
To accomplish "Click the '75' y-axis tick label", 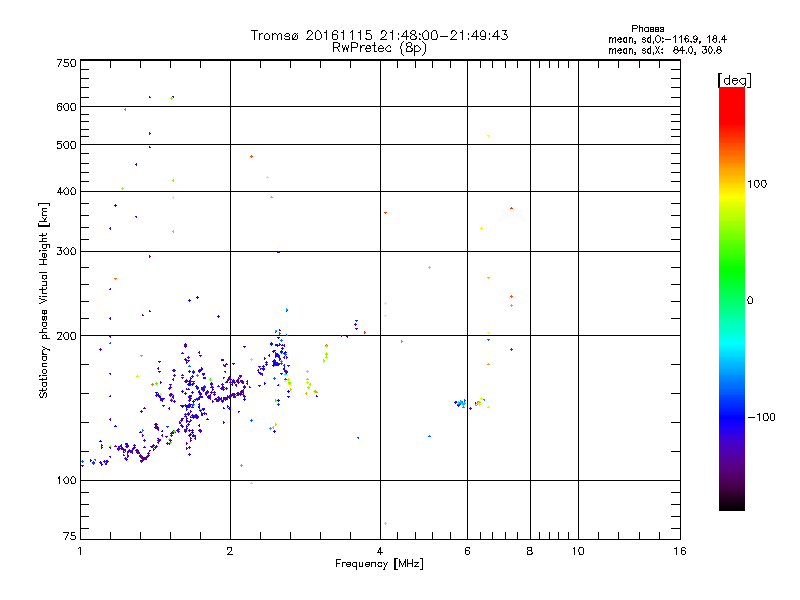I will coord(70,536).
